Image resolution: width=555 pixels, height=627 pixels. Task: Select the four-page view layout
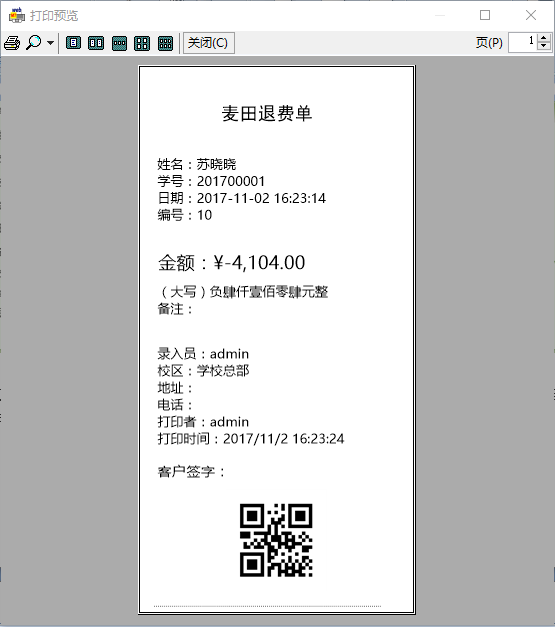[142, 43]
